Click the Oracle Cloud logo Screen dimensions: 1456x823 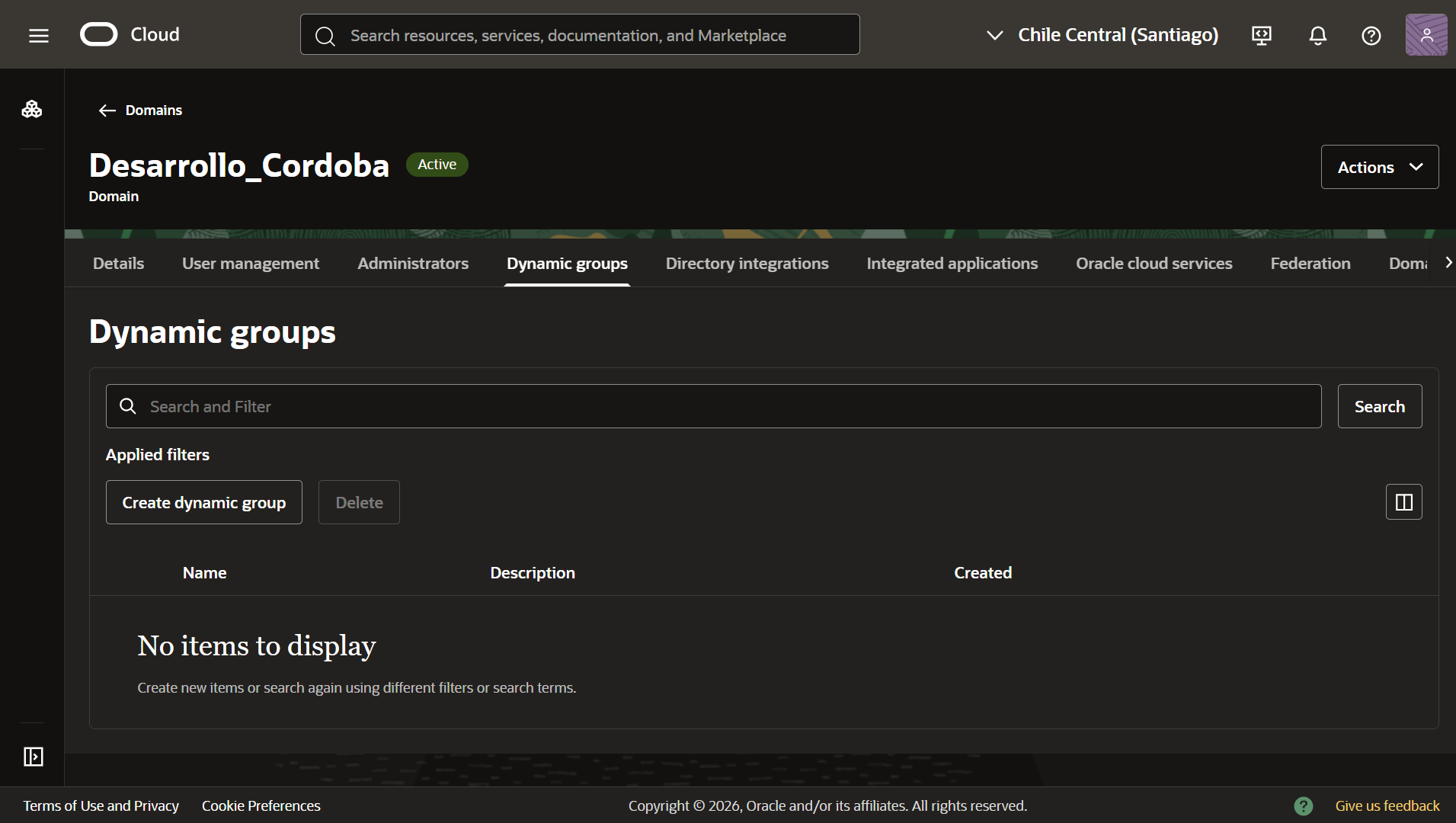130,34
